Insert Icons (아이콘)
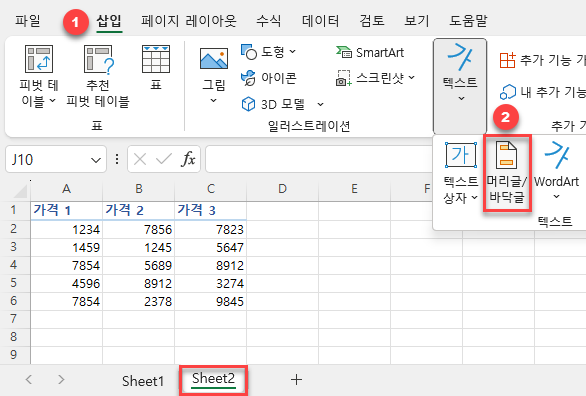586x396 pixels. coord(269,78)
